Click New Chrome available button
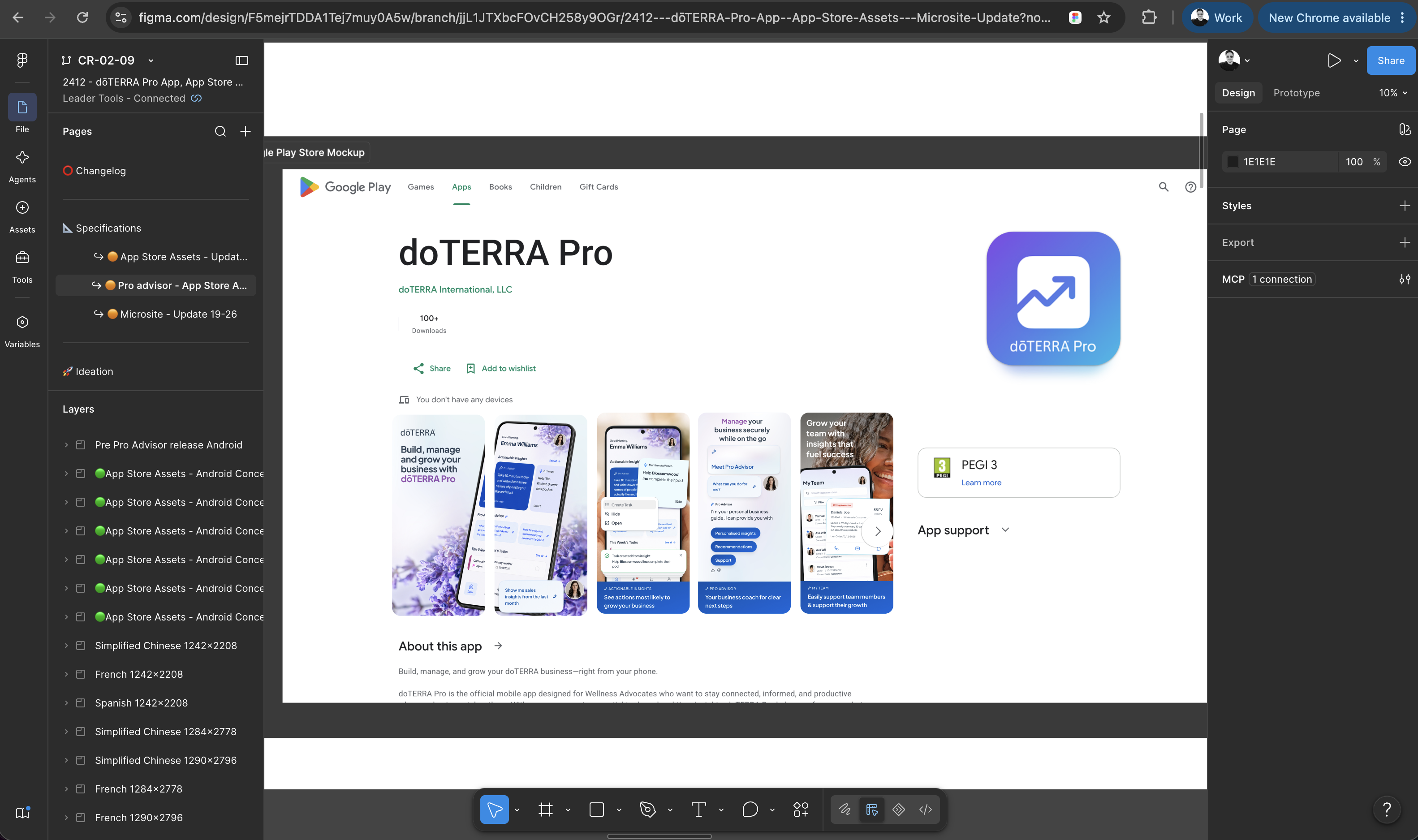This screenshot has width=1418, height=840. point(1336,17)
